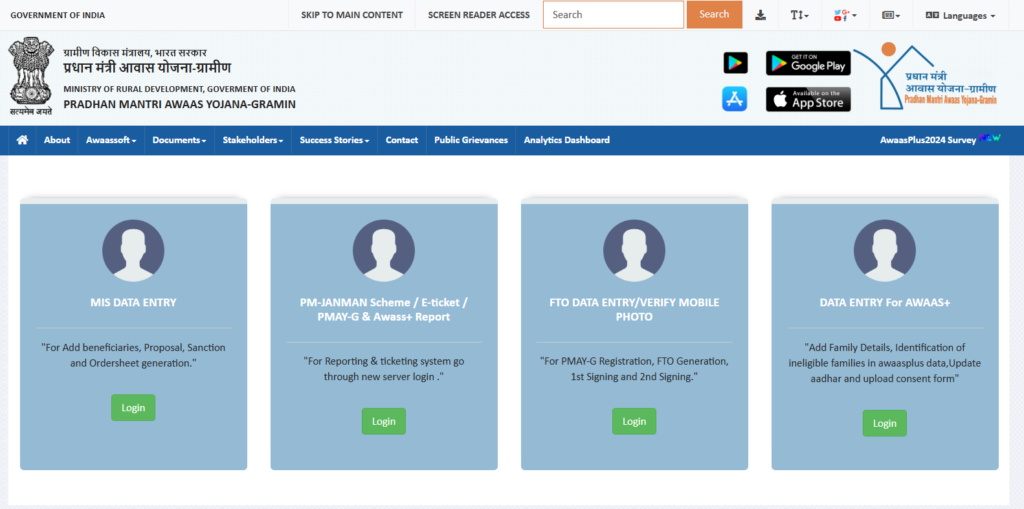Expand the Stakeholders menu
Screen dimensions: 1024x509
click(253, 140)
